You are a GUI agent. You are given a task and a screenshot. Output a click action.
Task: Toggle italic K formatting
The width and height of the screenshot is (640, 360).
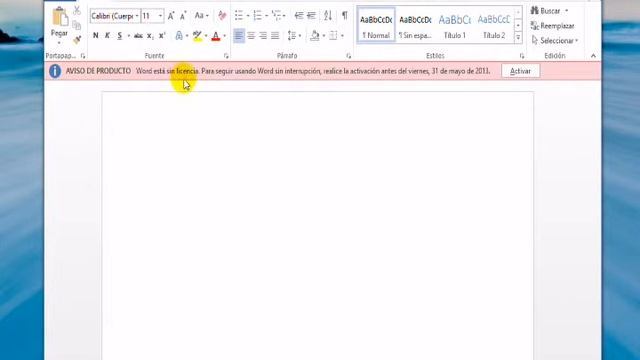pos(107,36)
